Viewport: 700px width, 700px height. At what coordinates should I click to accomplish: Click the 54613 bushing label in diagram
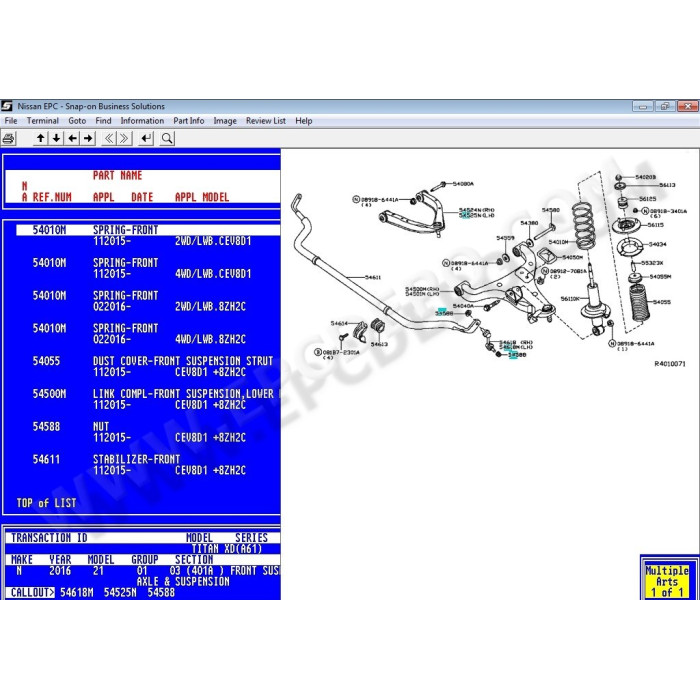click(x=379, y=344)
